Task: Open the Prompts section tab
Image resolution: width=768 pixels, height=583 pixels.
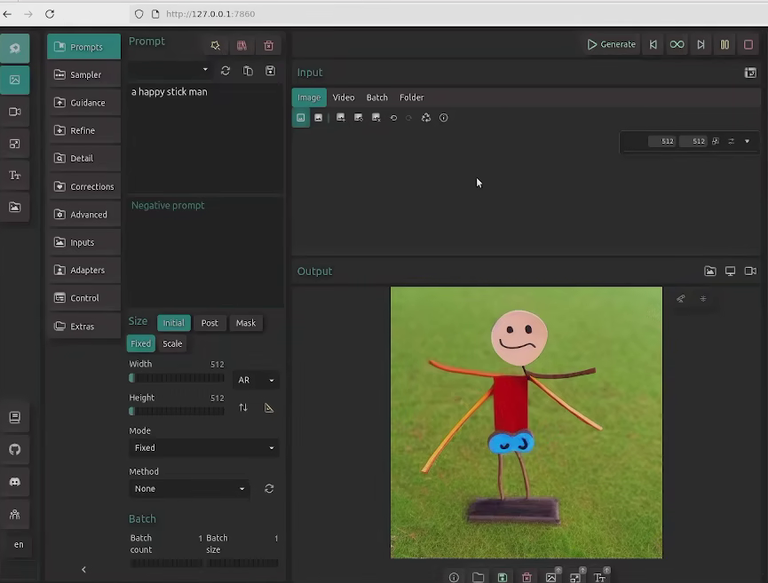Action: point(84,47)
